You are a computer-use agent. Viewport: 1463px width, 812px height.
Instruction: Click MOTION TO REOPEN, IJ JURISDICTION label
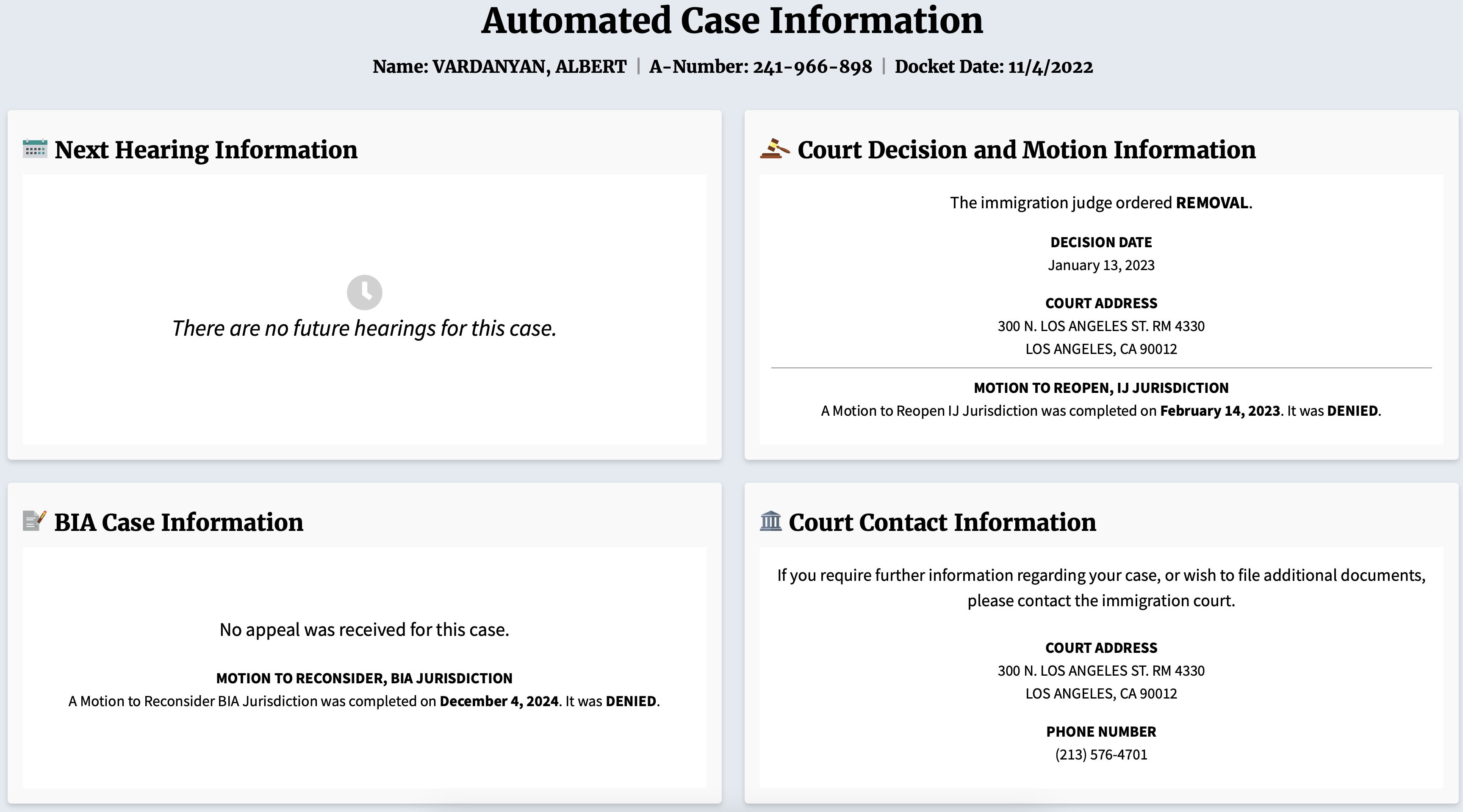point(1101,388)
